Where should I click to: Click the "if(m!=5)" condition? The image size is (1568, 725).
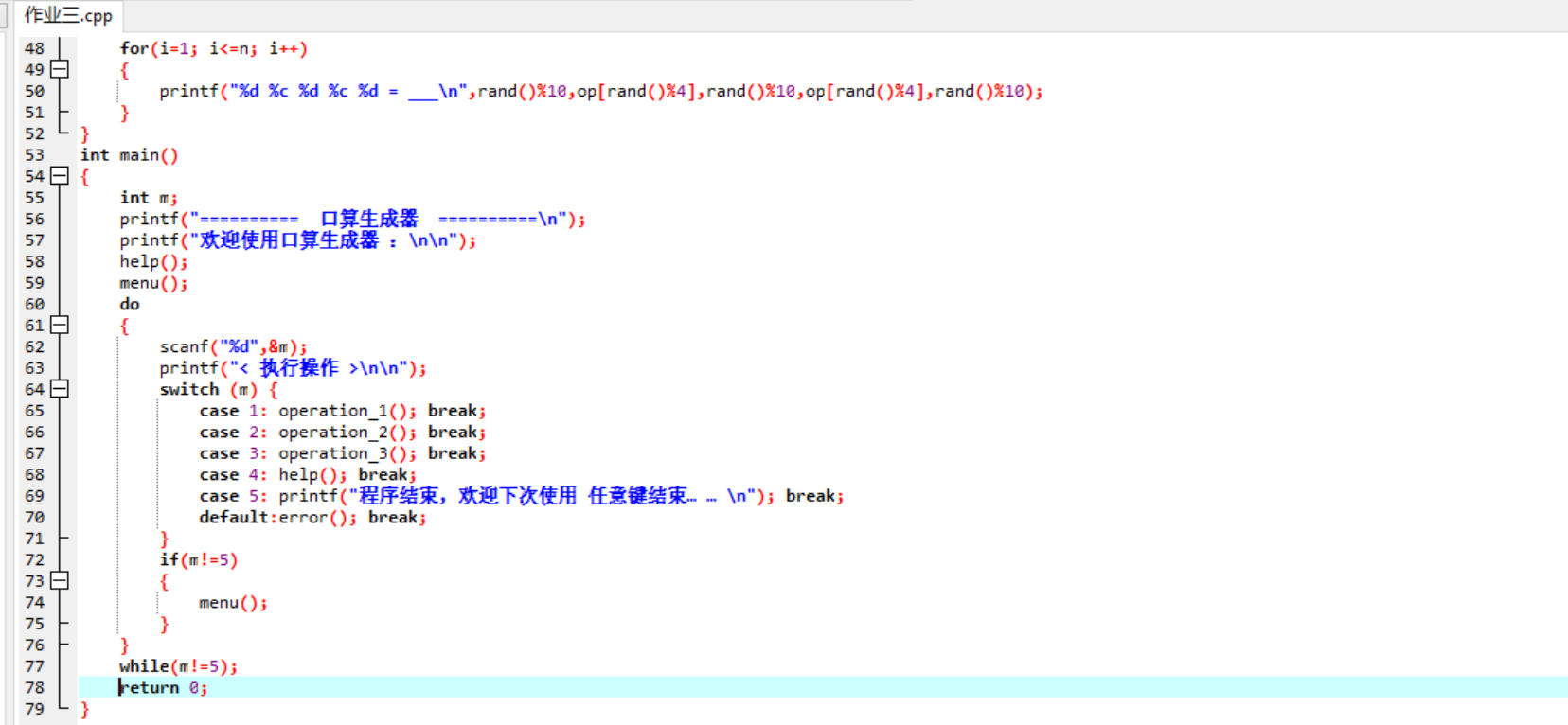point(199,559)
